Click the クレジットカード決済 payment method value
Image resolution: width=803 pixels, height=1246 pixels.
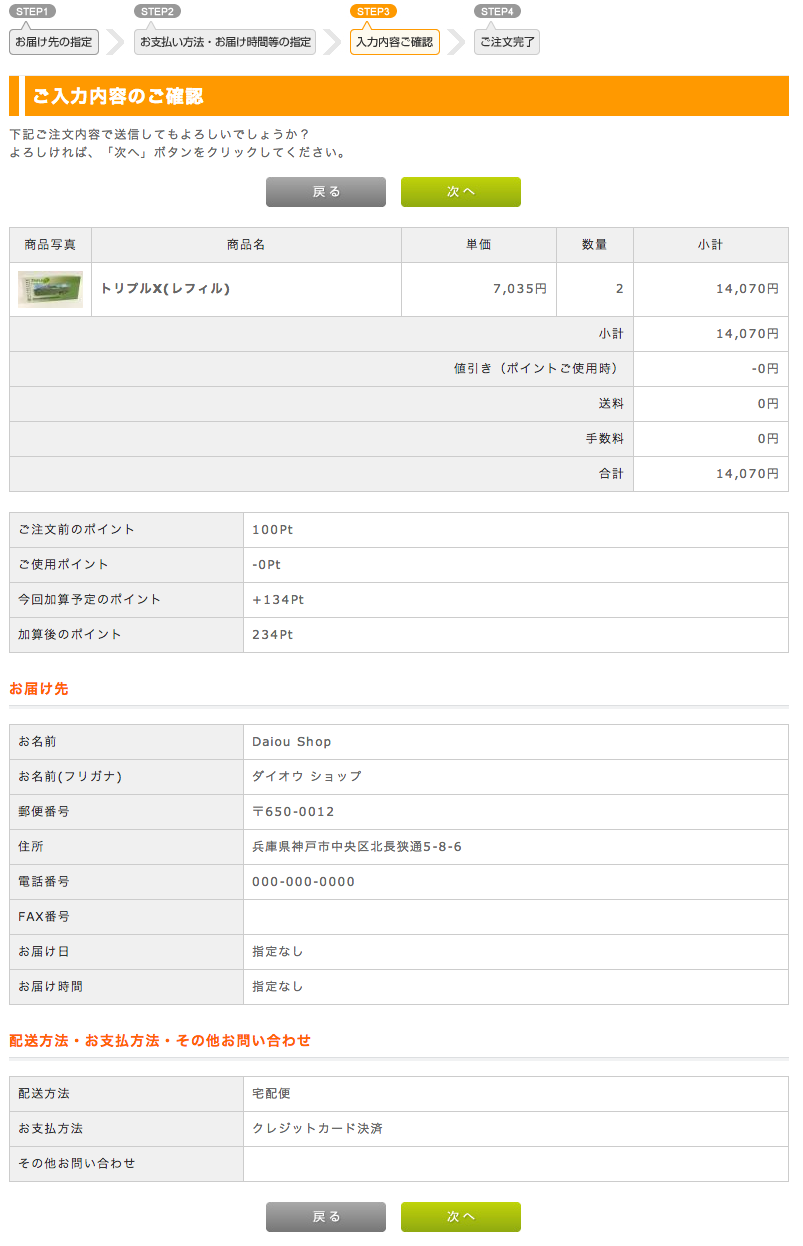[317, 1129]
